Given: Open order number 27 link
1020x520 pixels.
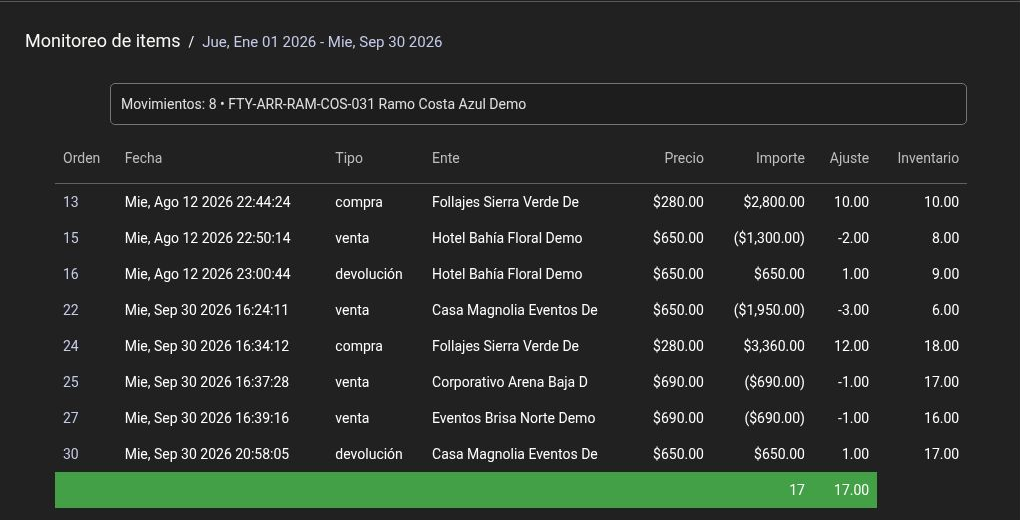Looking at the screenshot, I should tap(70, 418).
